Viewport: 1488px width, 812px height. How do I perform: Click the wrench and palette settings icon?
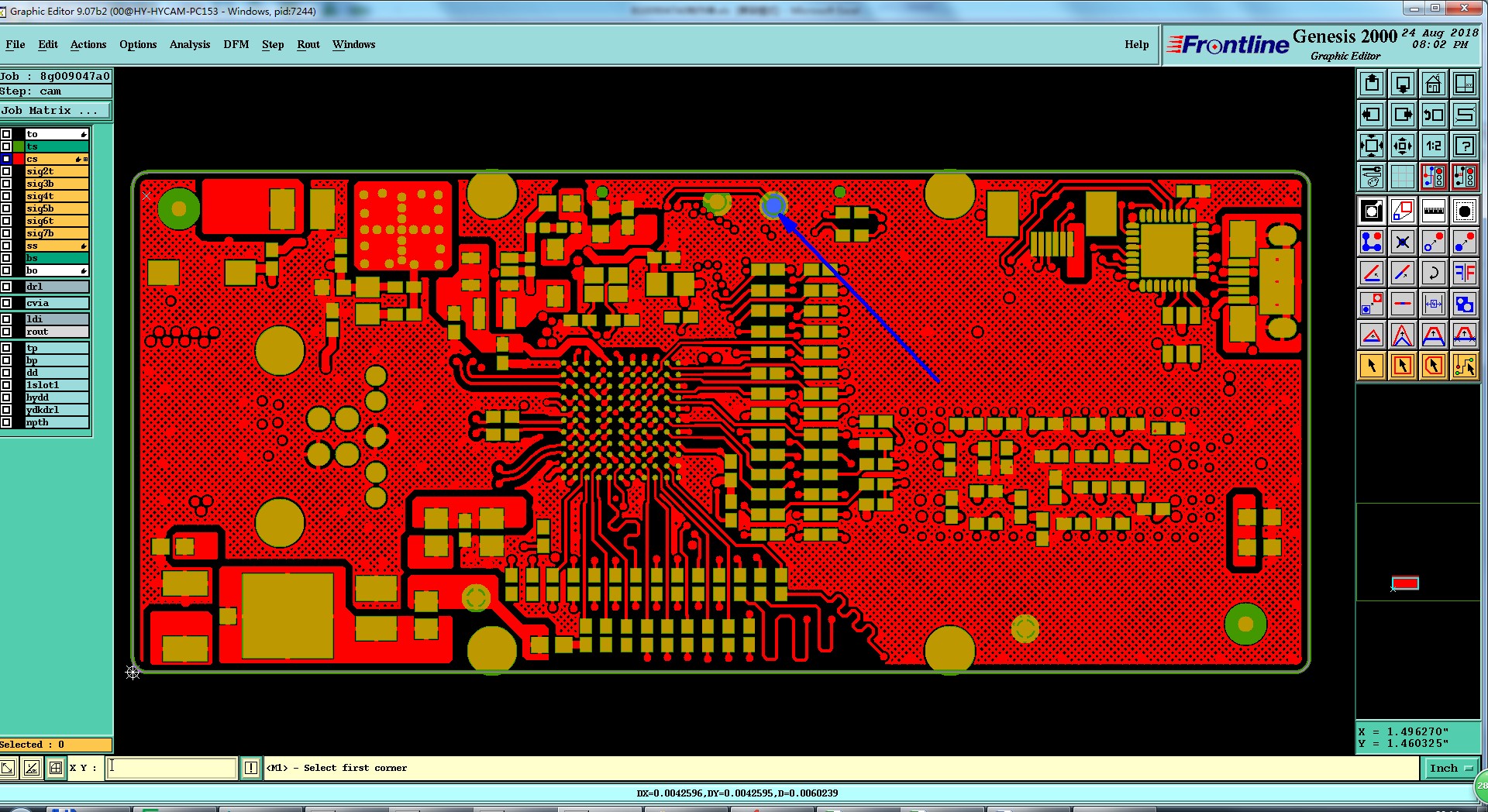1371,177
